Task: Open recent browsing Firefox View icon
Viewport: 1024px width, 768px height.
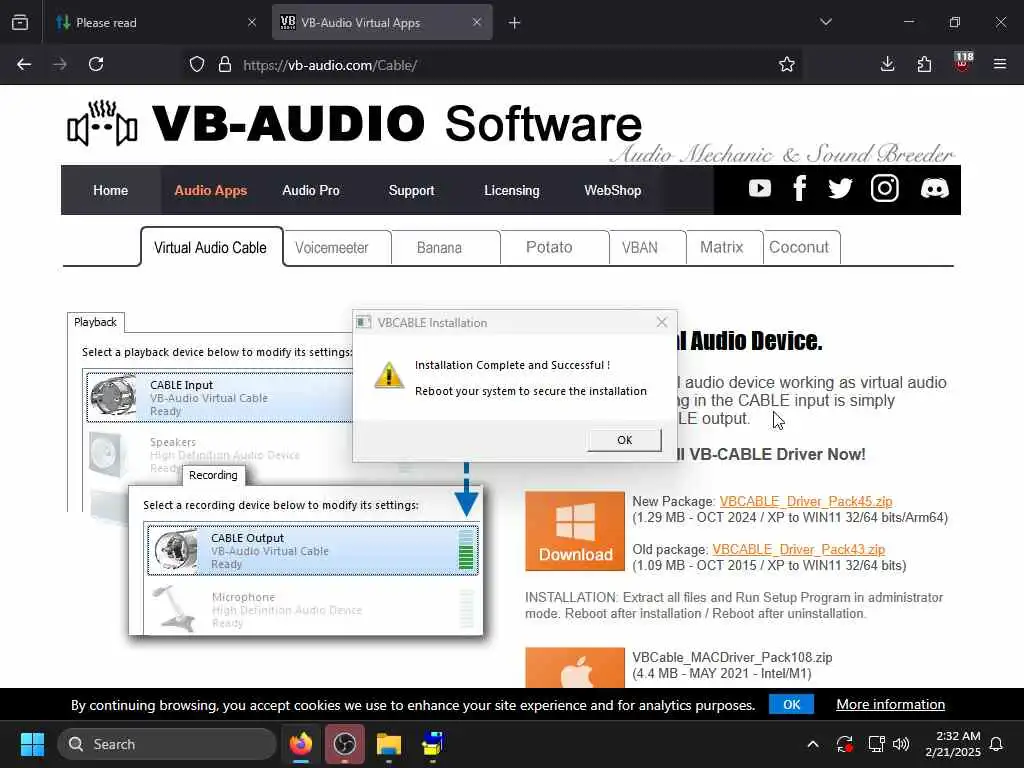Action: (x=20, y=22)
